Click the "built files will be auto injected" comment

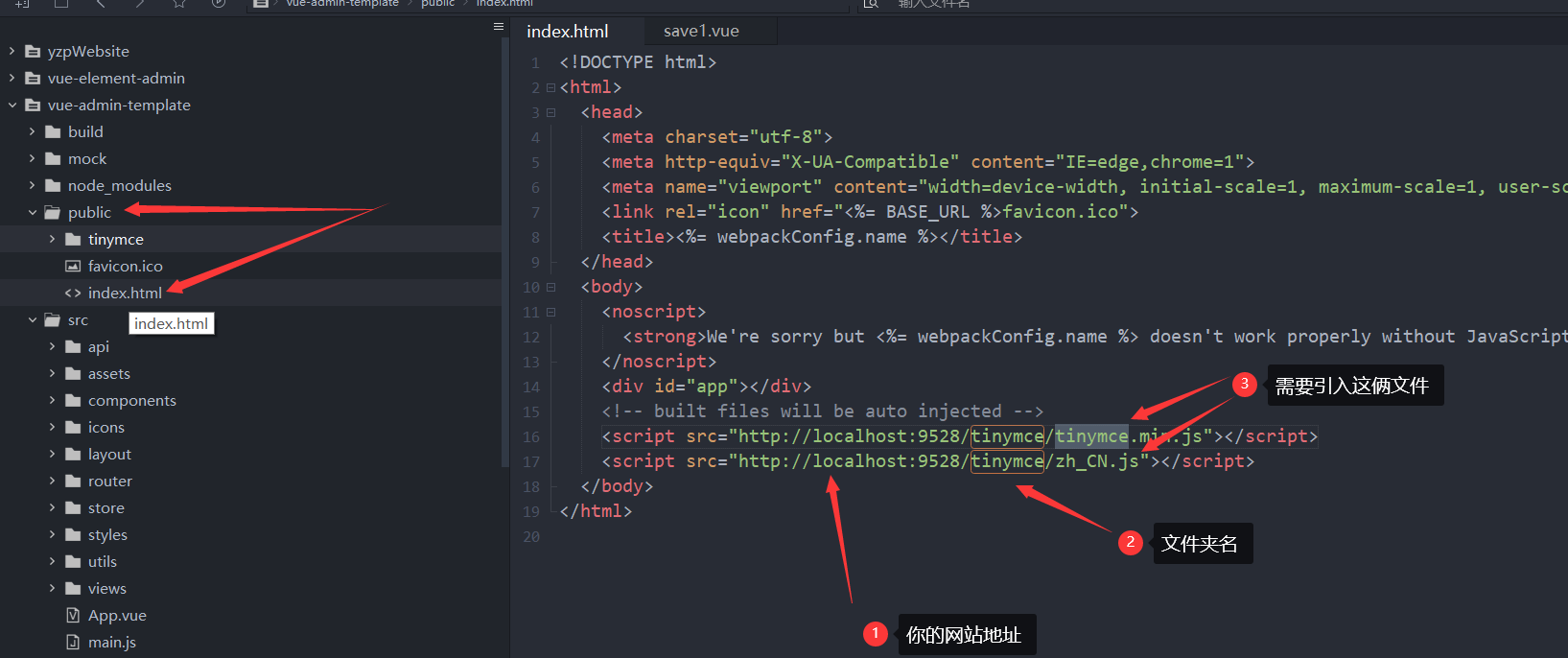coord(822,411)
